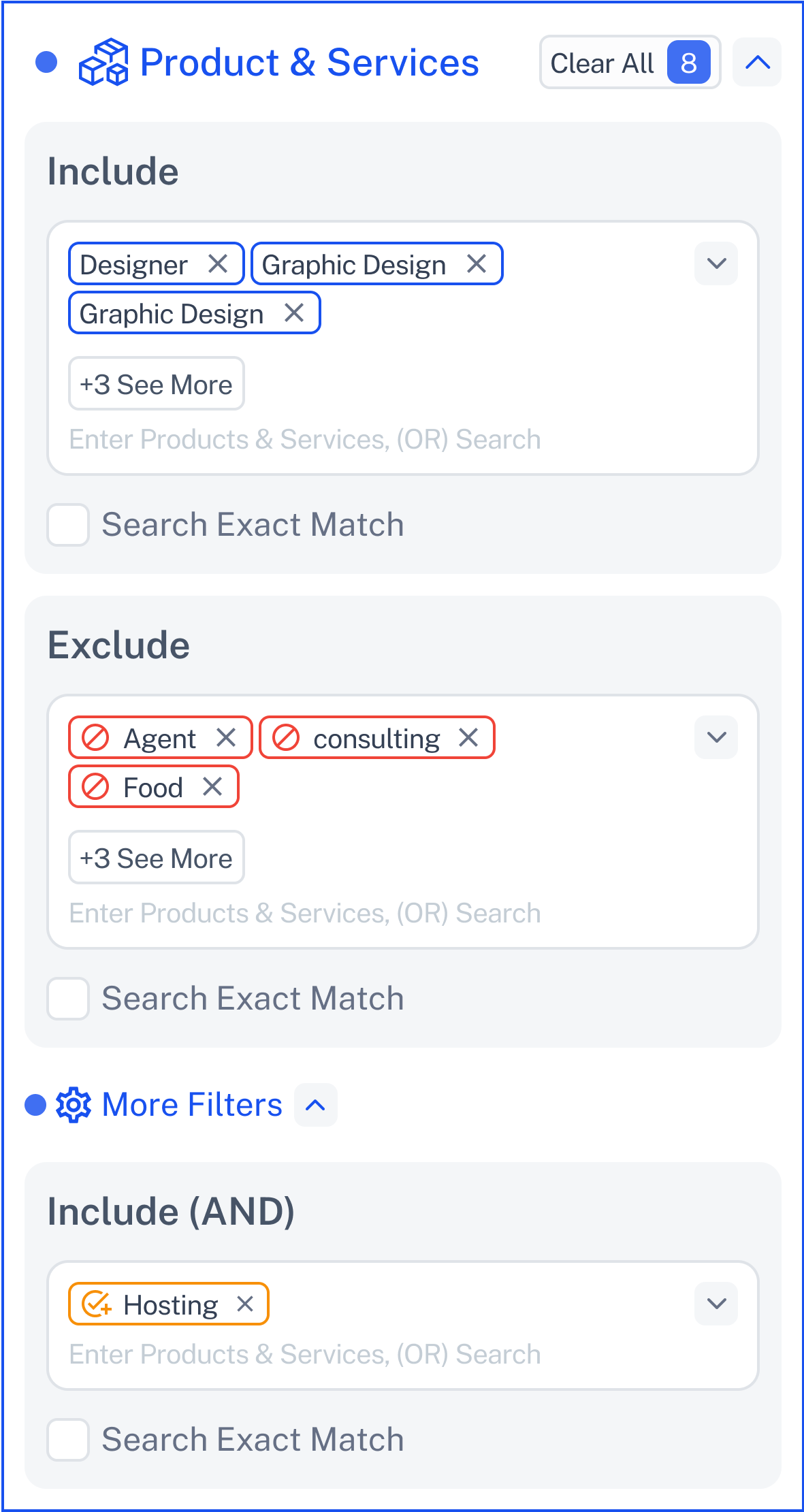
Task: Open the Include (AND) dropdown chevron
Action: [x=716, y=1304]
